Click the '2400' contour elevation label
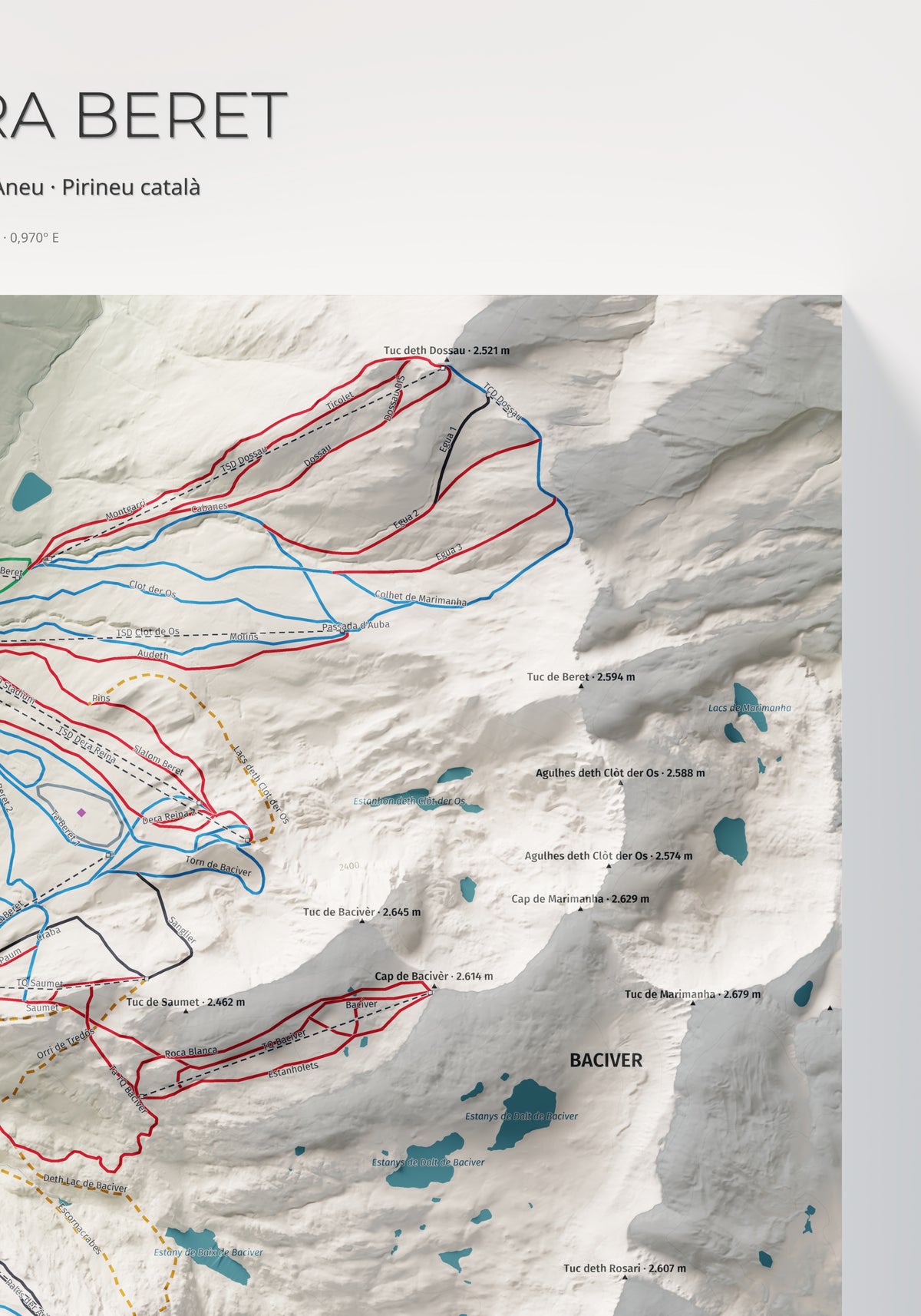This screenshot has width=921, height=1316. point(348,866)
